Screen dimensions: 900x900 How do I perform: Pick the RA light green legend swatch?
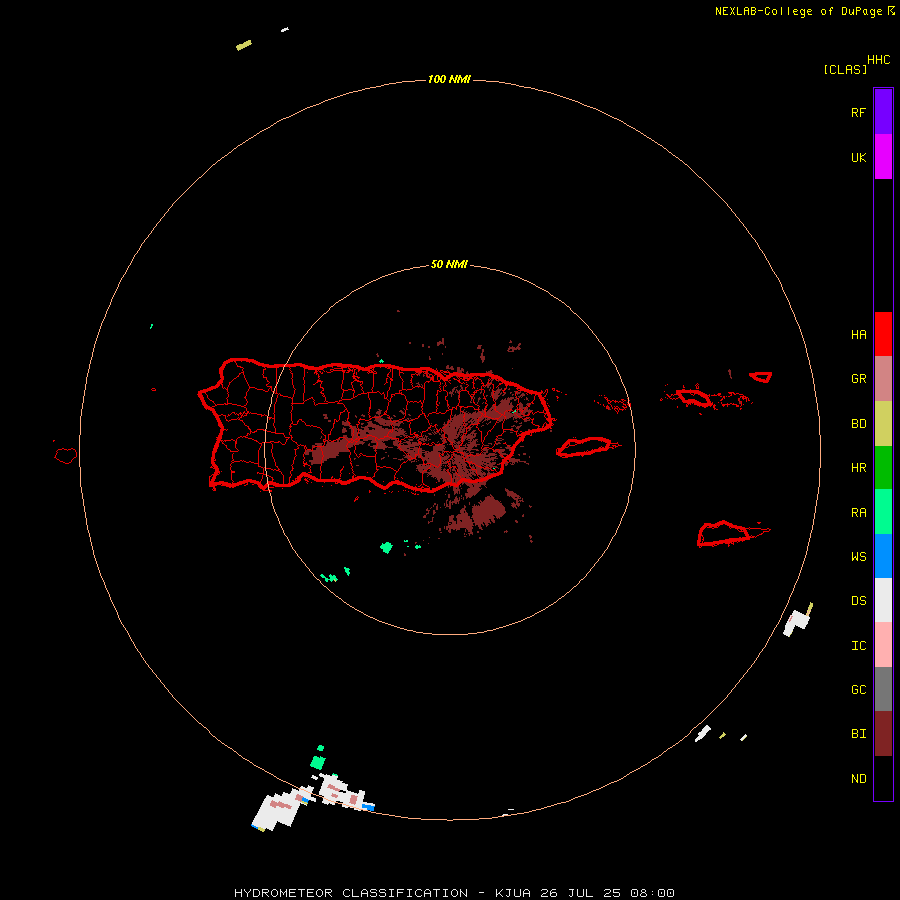(883, 512)
